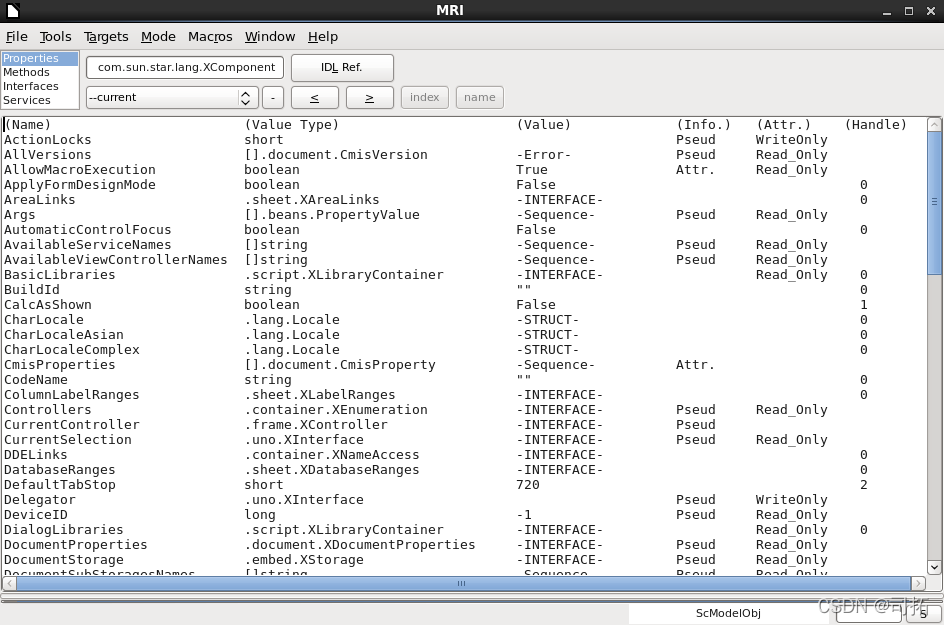Viewport: 944px width, 625px height.
Task: Click the AvailableViewControllerNames property name
Action: pyautogui.click(x=116, y=260)
